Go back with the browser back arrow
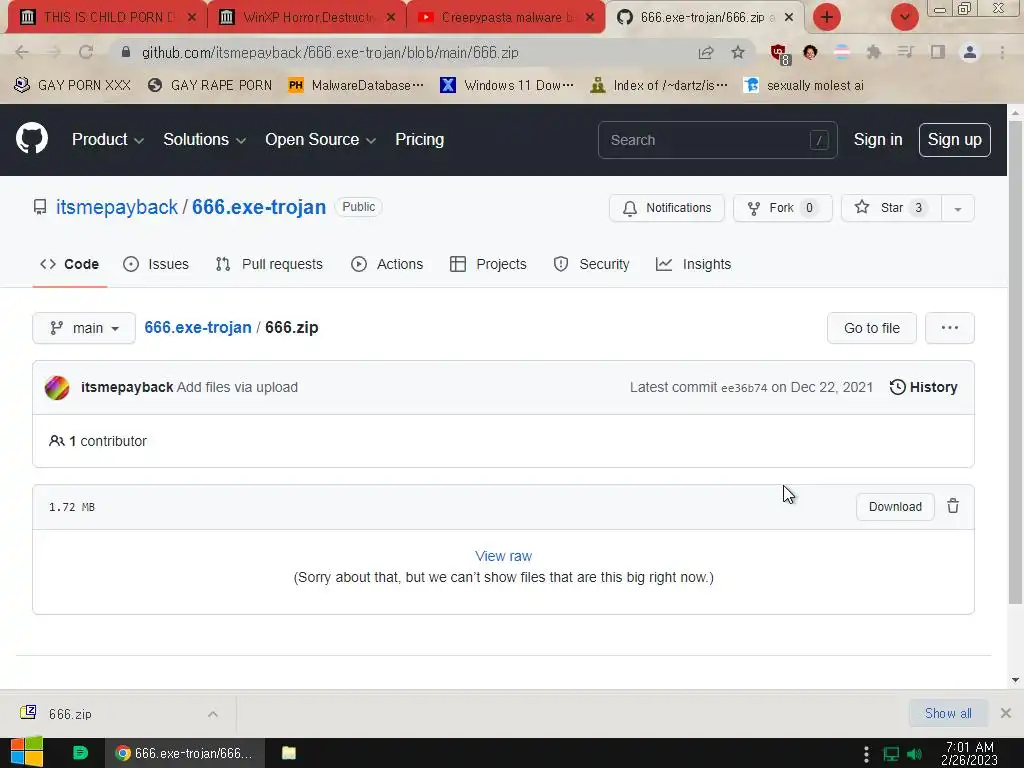This screenshot has width=1024, height=768. pos(22,52)
